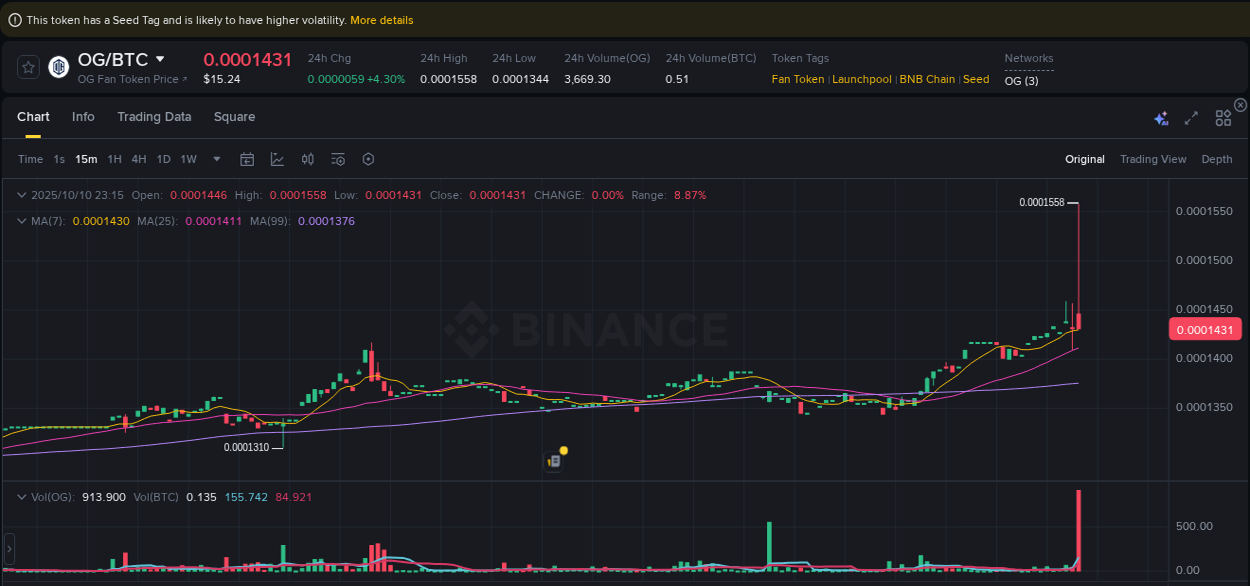The image size is (1250, 586).
Task: Click the red last price label 0.0001431
Action: click(1205, 328)
